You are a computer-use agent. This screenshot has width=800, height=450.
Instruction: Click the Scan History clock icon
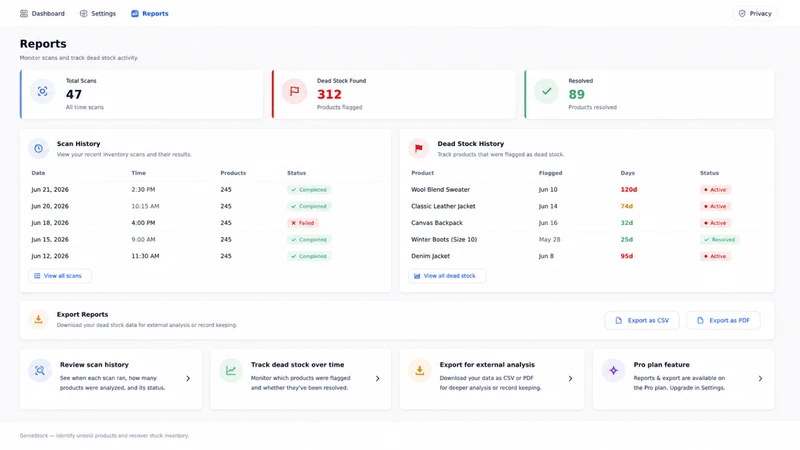pyautogui.click(x=38, y=148)
